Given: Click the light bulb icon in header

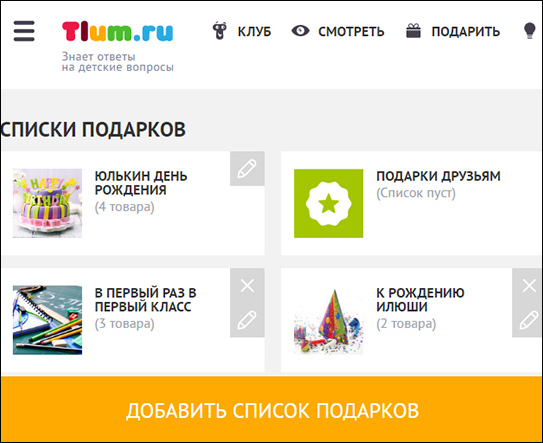Looking at the screenshot, I should pos(529,31).
